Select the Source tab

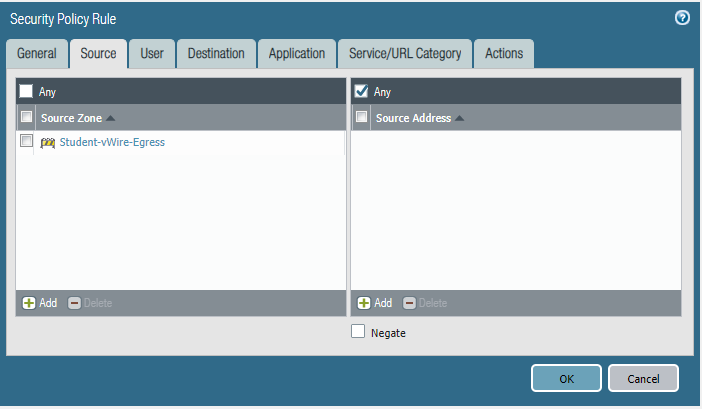click(x=98, y=54)
